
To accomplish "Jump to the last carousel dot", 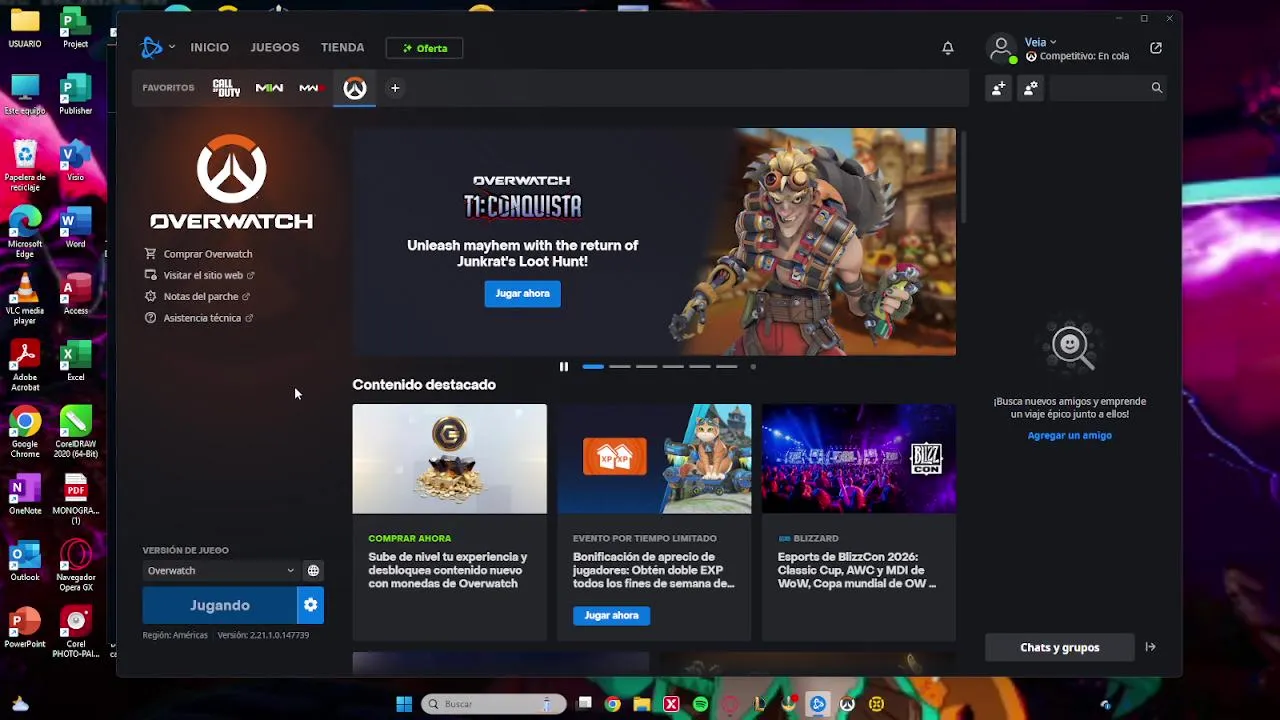I will click(753, 367).
